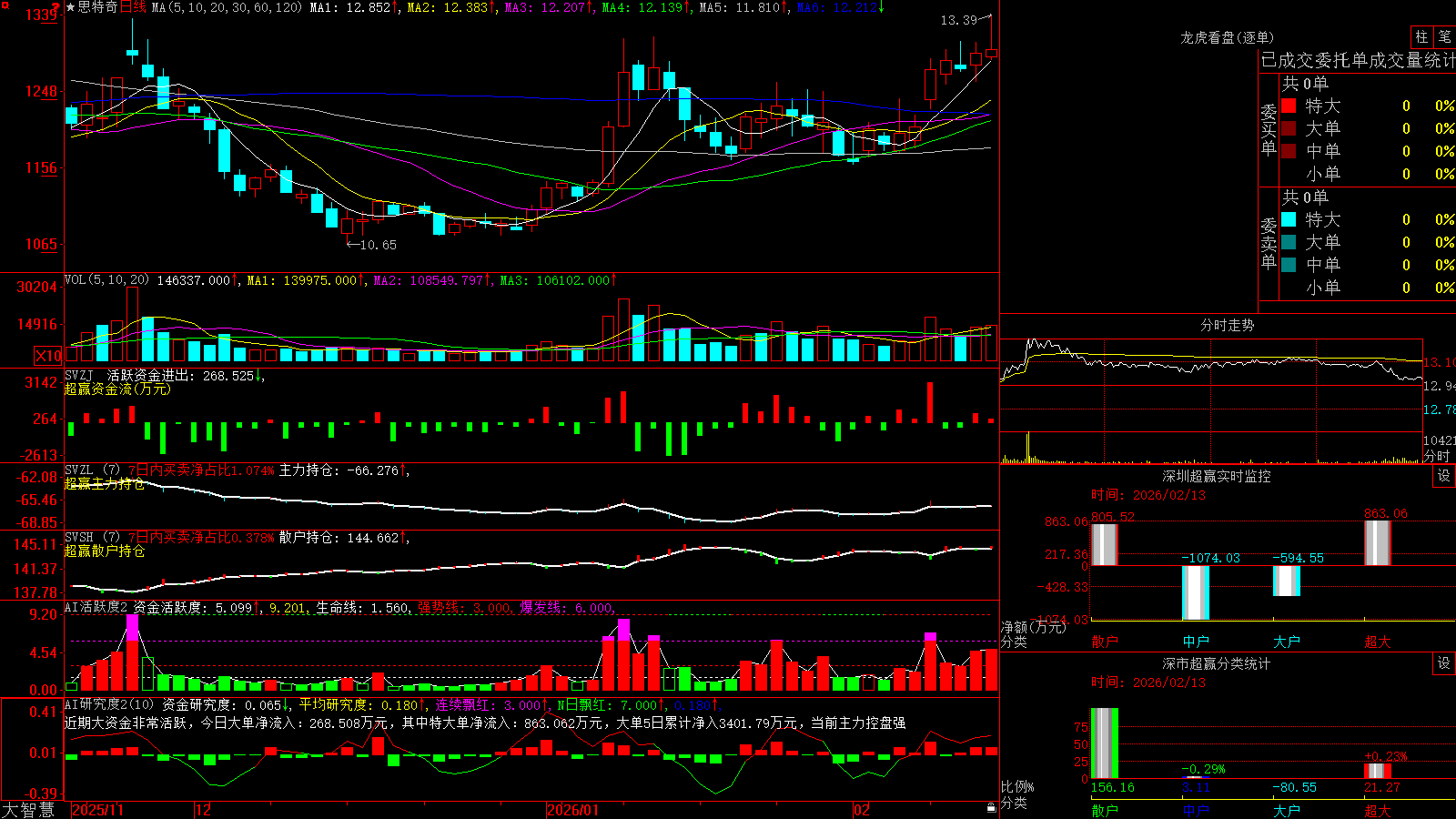Click the 1339 top price axis label
Screen dimensions: 1456x819
[x=41, y=15]
